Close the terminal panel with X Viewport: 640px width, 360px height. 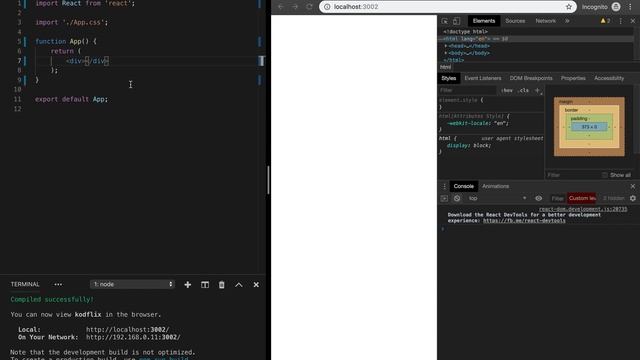256,284
